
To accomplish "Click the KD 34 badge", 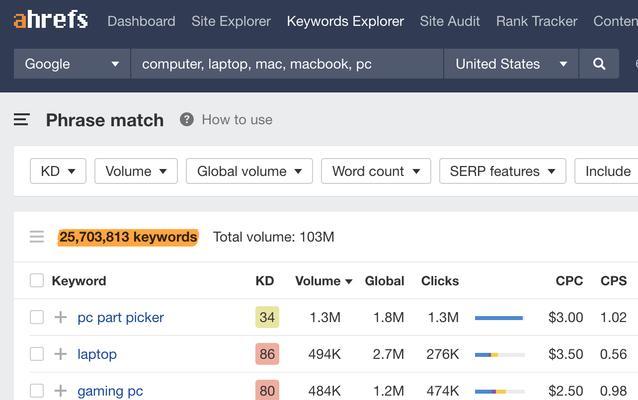I will click(x=267, y=317).
